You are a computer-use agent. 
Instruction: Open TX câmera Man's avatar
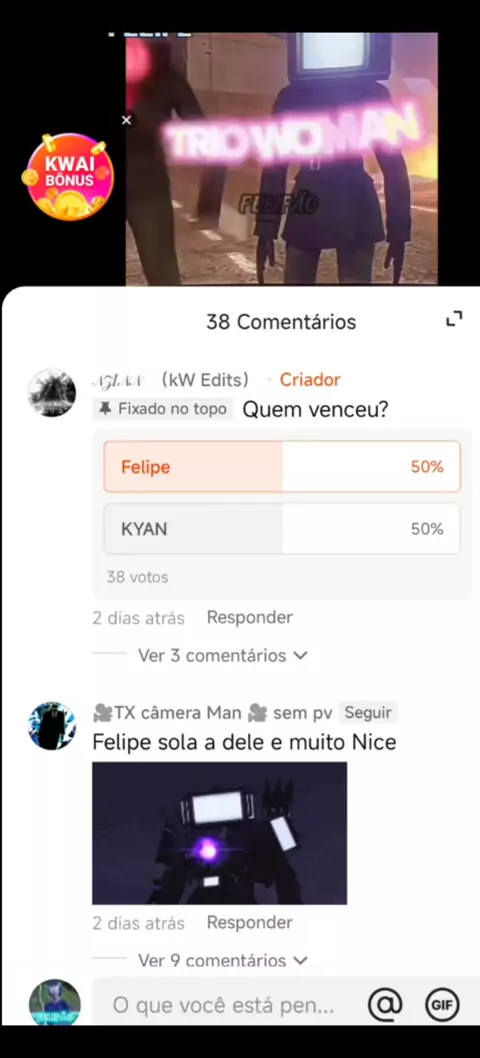pyautogui.click(x=52, y=725)
